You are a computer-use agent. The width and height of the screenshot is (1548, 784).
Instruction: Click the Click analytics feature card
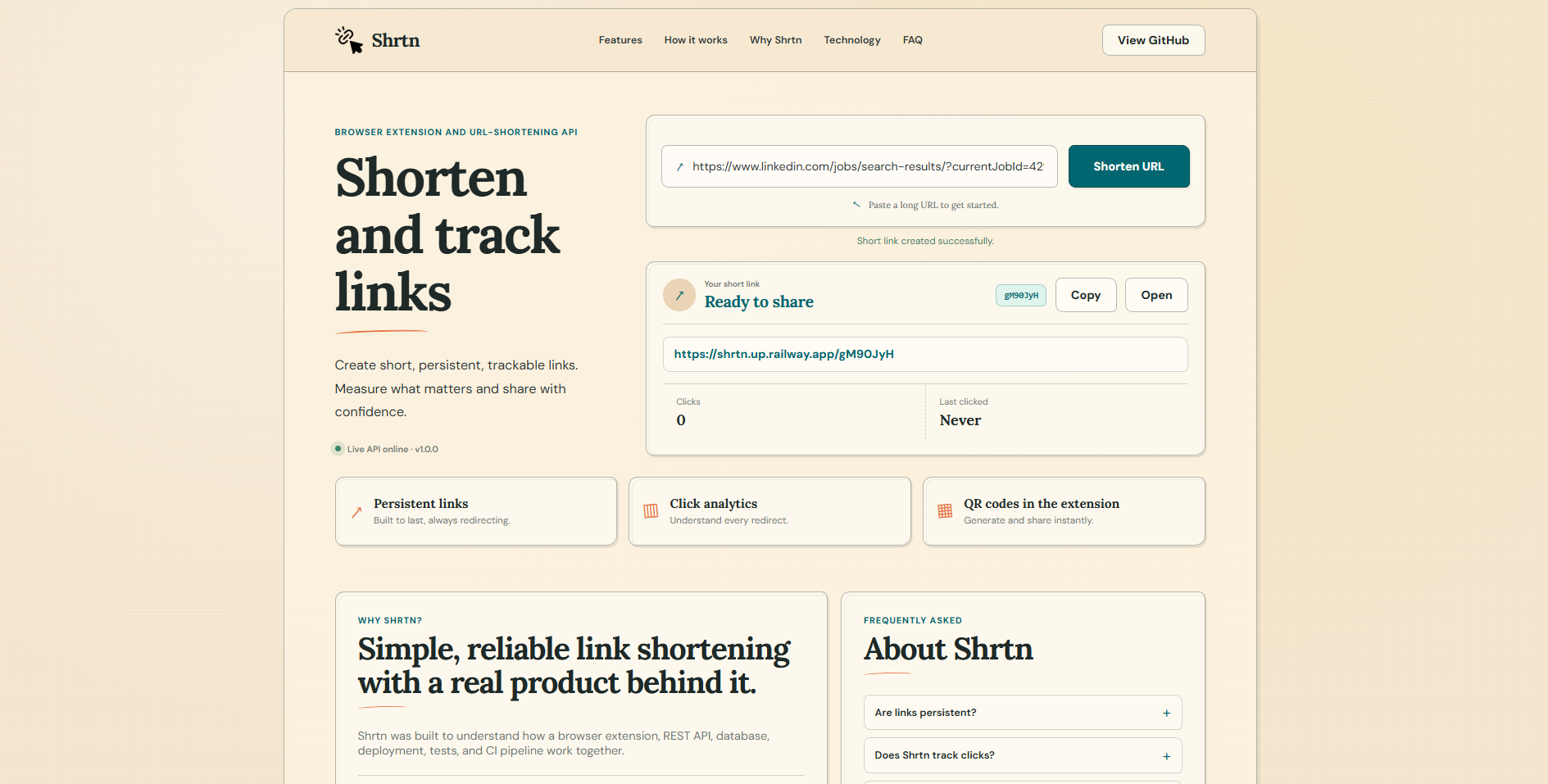[769, 511]
